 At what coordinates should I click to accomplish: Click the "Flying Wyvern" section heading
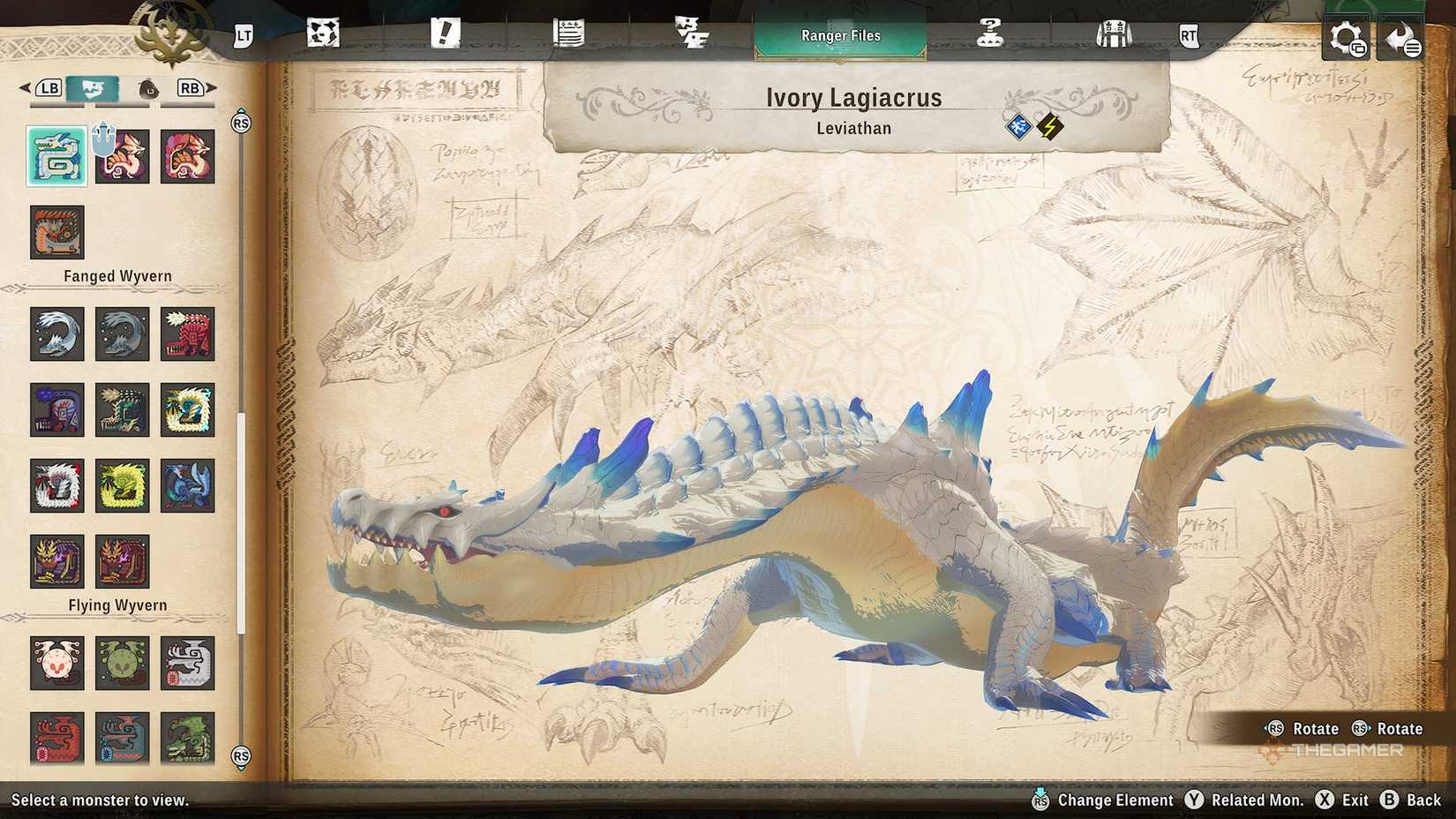[117, 605]
